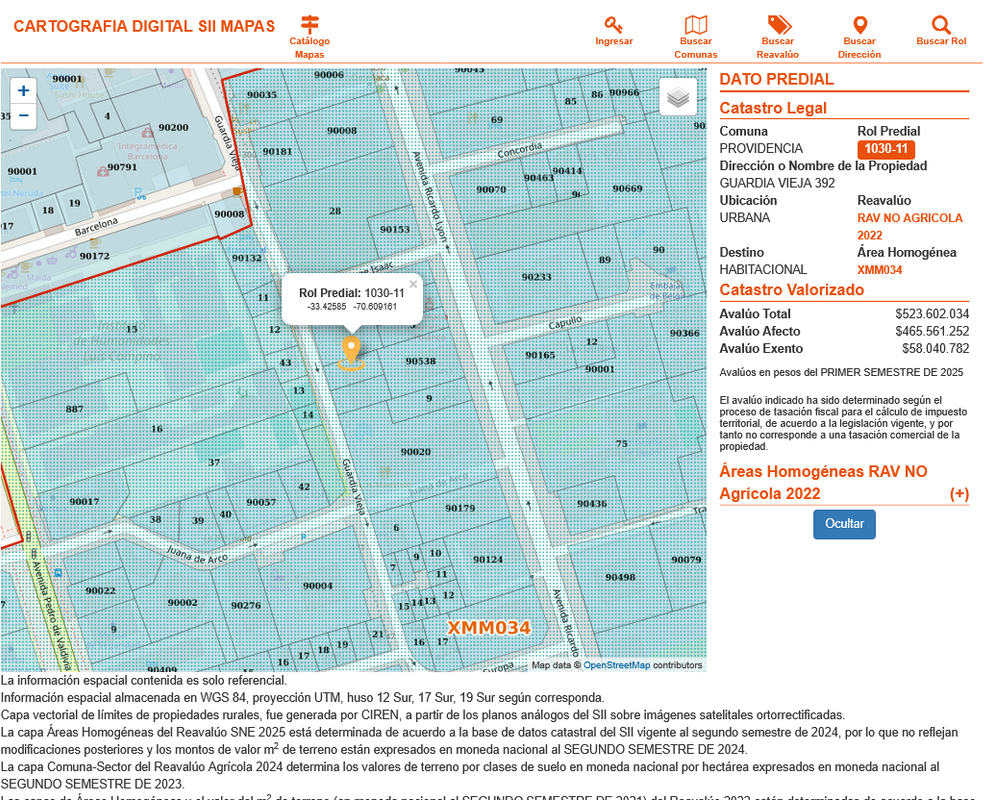Click the orange XMM034 label on map

(489, 628)
